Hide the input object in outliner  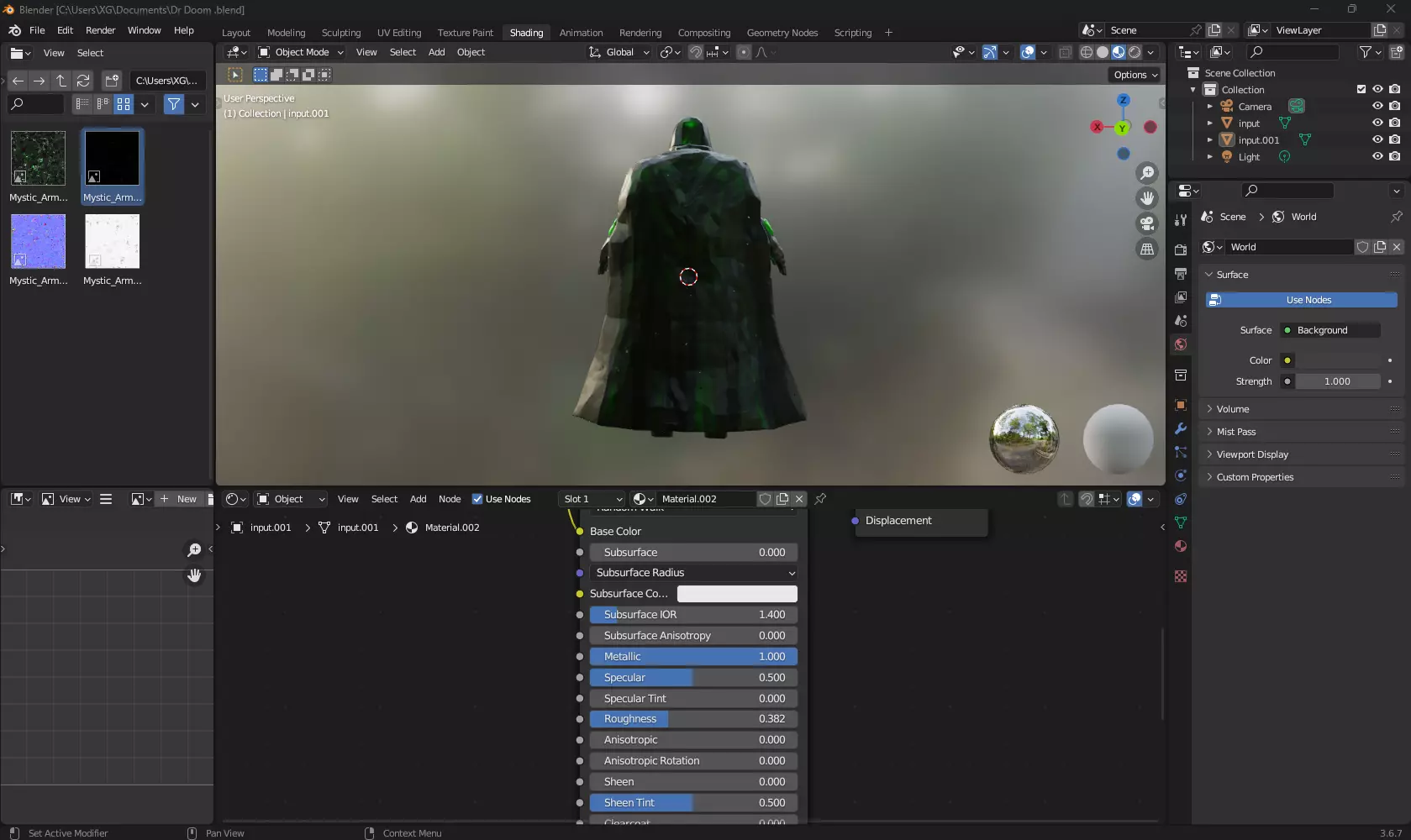click(1377, 123)
